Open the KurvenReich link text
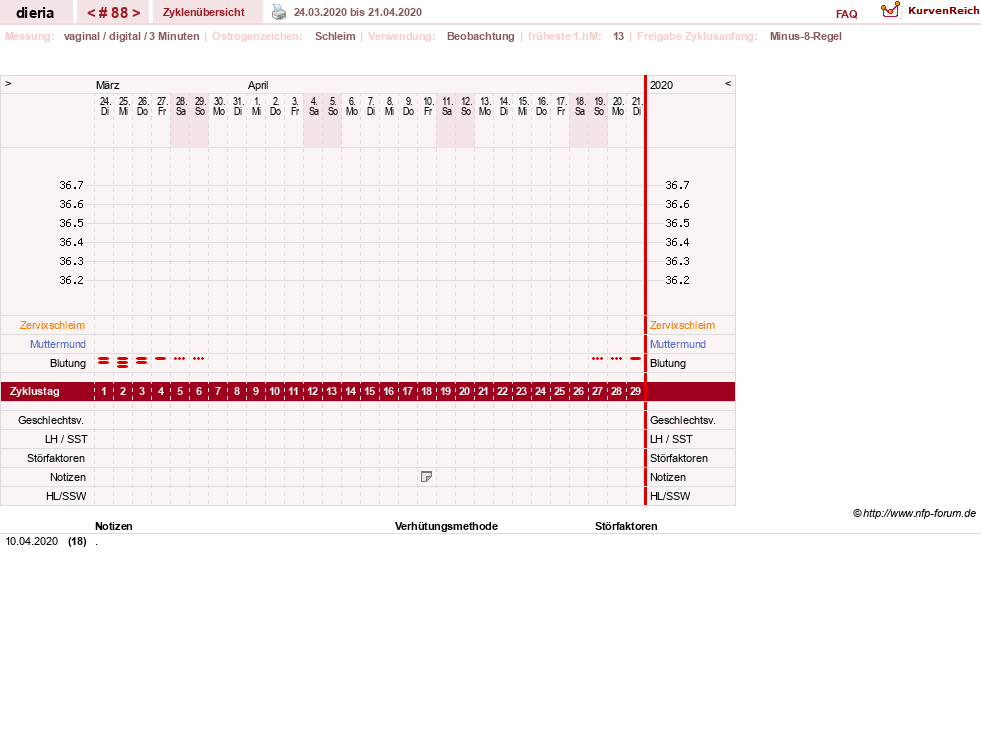Image resolution: width=981 pixels, height=745 pixels. pos(943,11)
